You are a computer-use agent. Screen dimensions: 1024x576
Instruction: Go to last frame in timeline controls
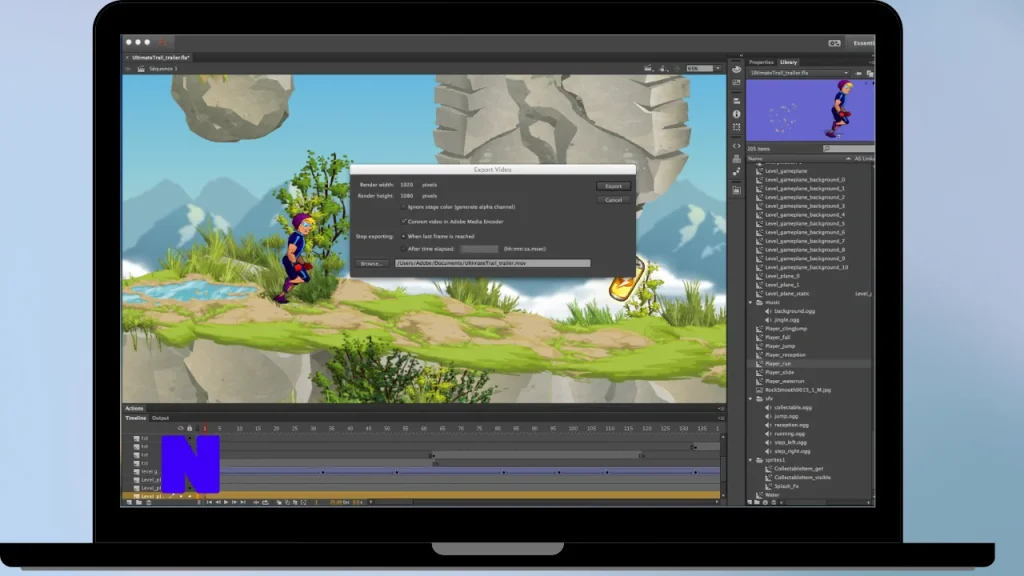[243, 502]
